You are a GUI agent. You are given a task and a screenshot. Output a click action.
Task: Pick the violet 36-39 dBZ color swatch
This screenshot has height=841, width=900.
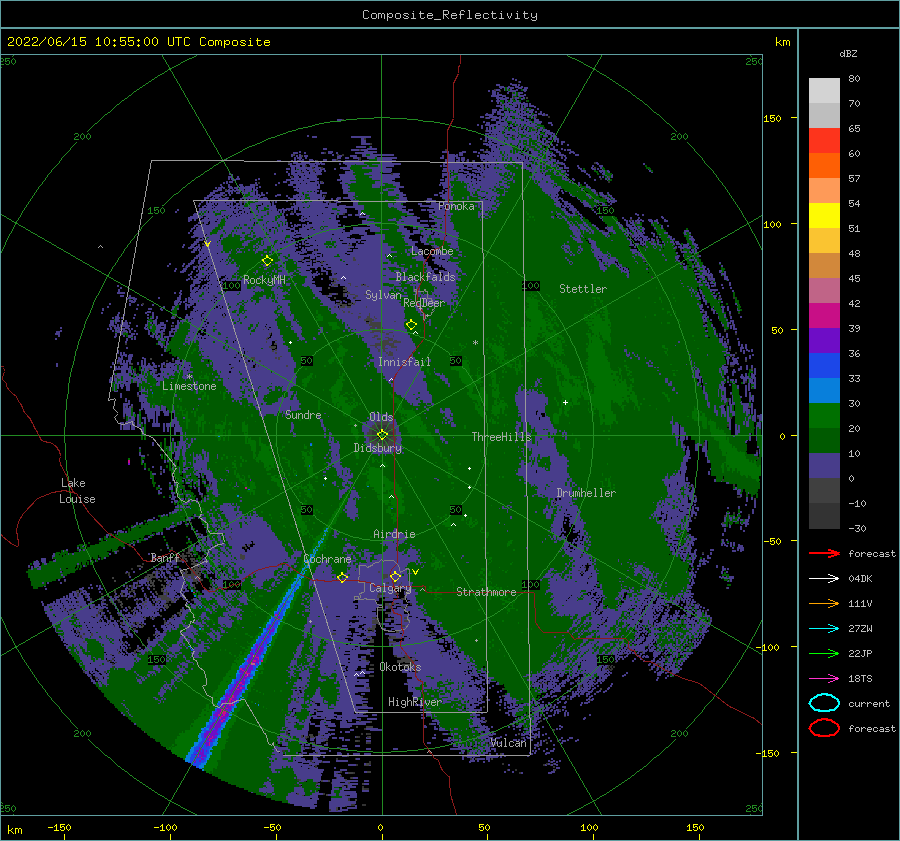click(824, 340)
